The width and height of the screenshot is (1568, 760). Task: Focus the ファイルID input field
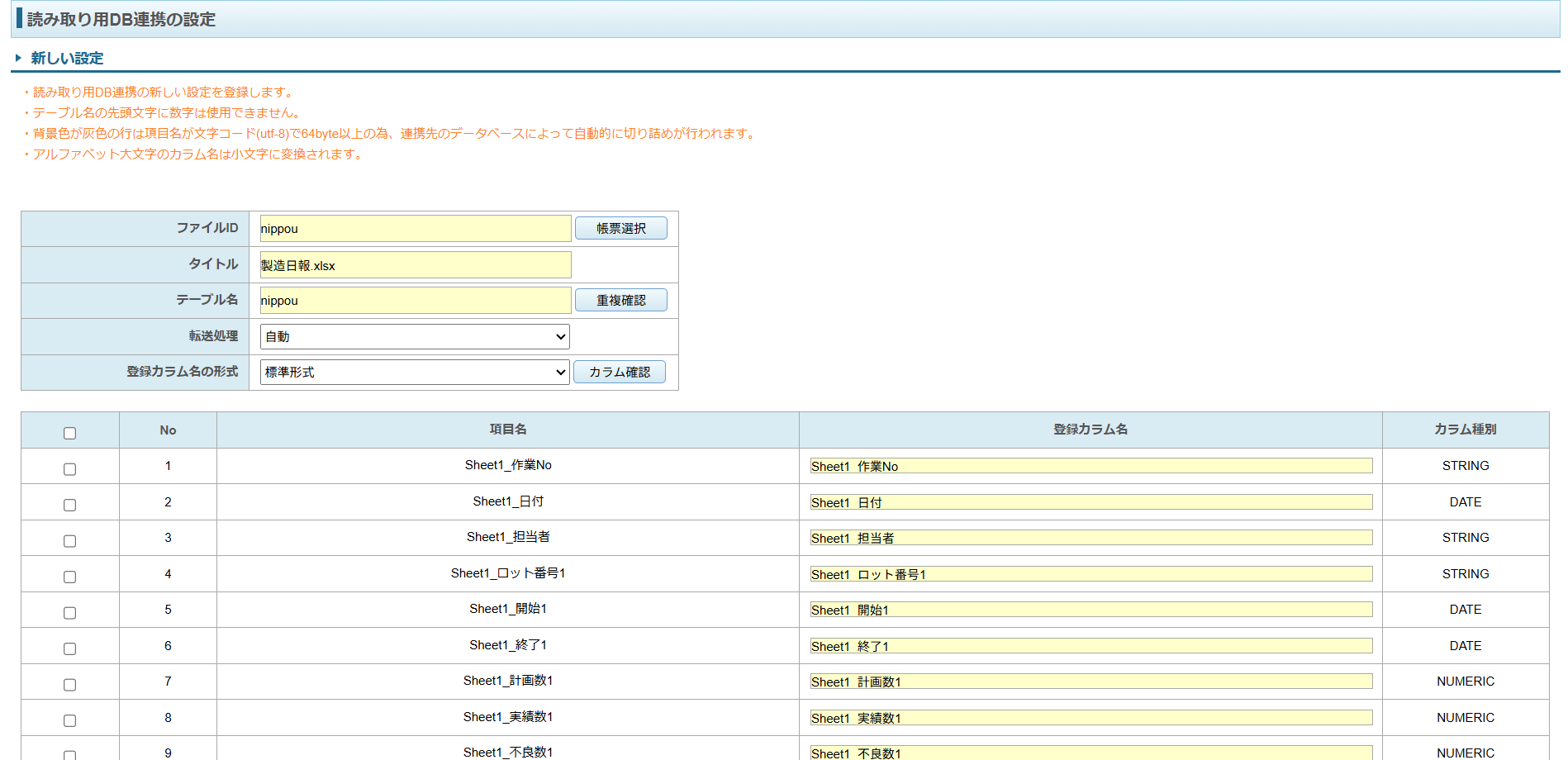pyautogui.click(x=415, y=229)
